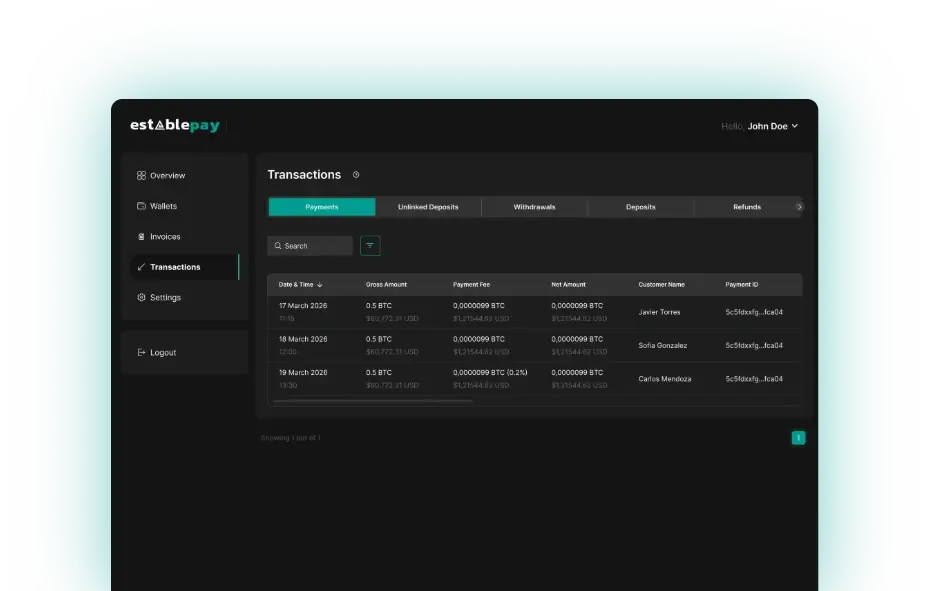Open the filter button

[x=370, y=246]
